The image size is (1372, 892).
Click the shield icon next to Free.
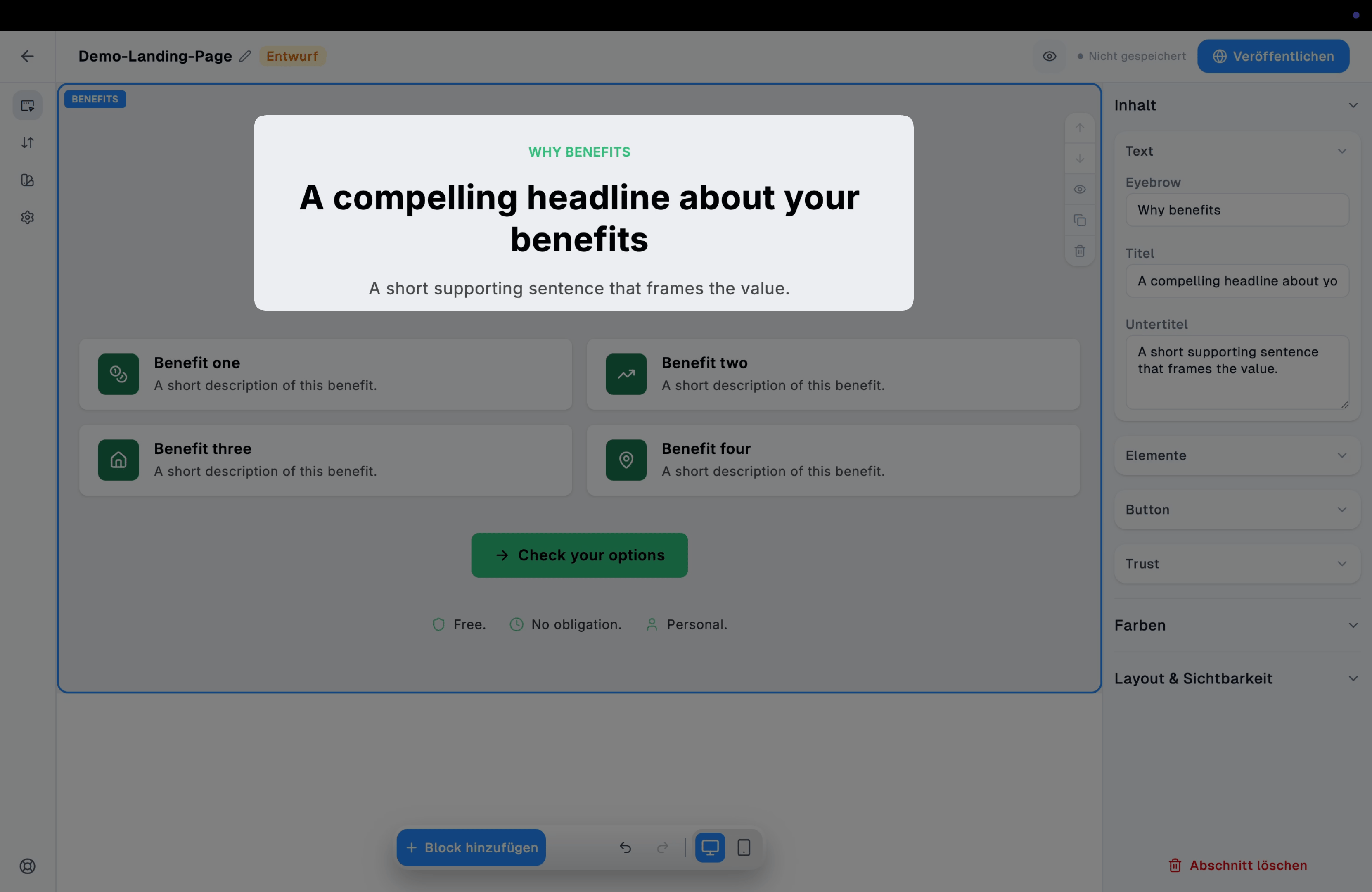point(438,624)
